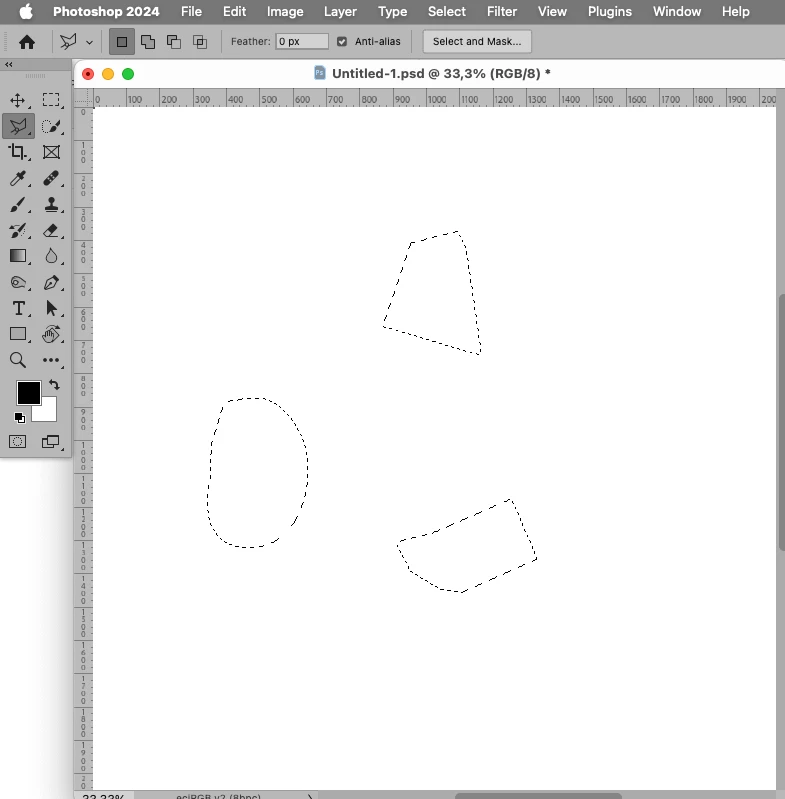
Task: Select the Healing Brush tool
Action: [x=51, y=178]
